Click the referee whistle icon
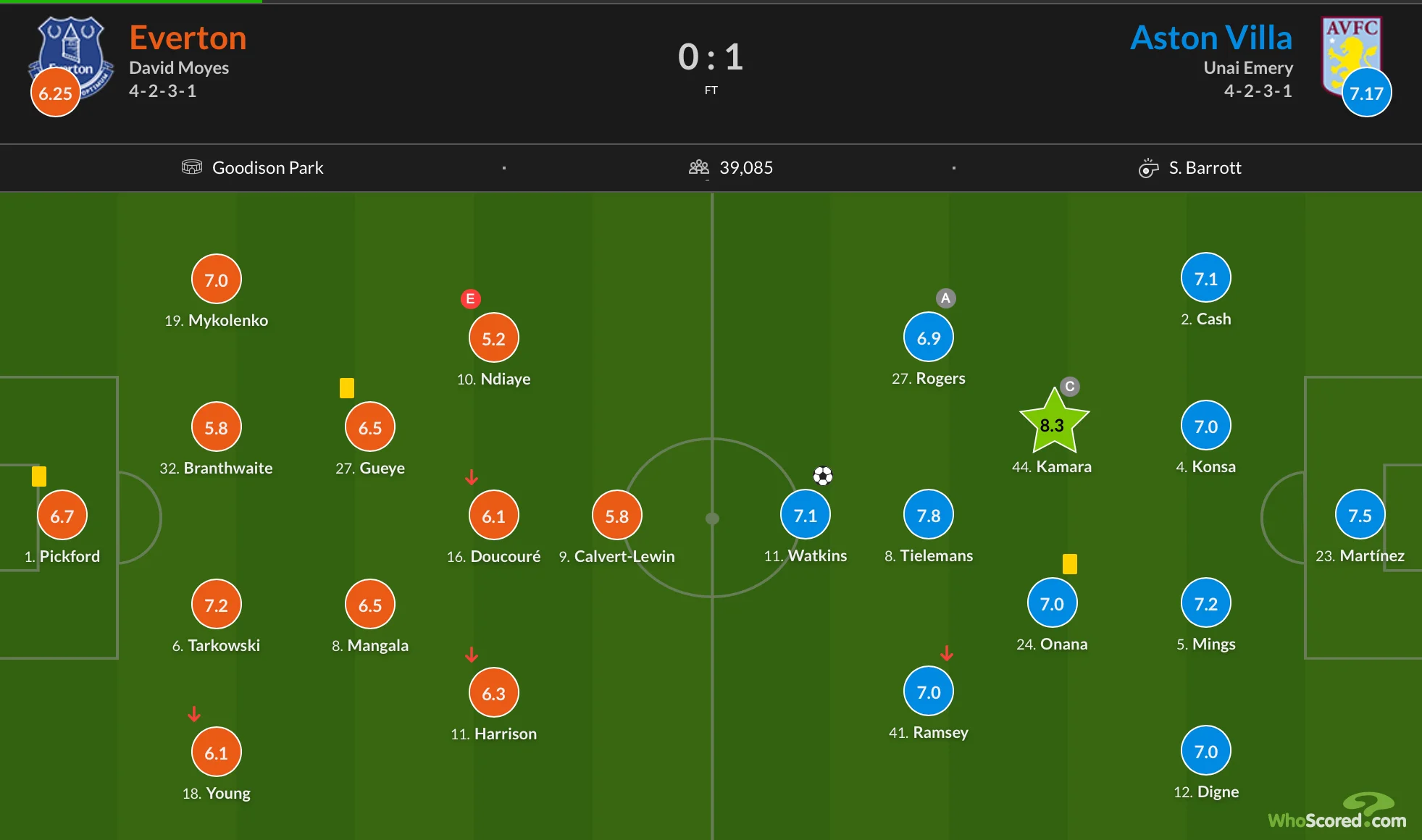The height and width of the screenshot is (840, 1422). tap(1148, 168)
